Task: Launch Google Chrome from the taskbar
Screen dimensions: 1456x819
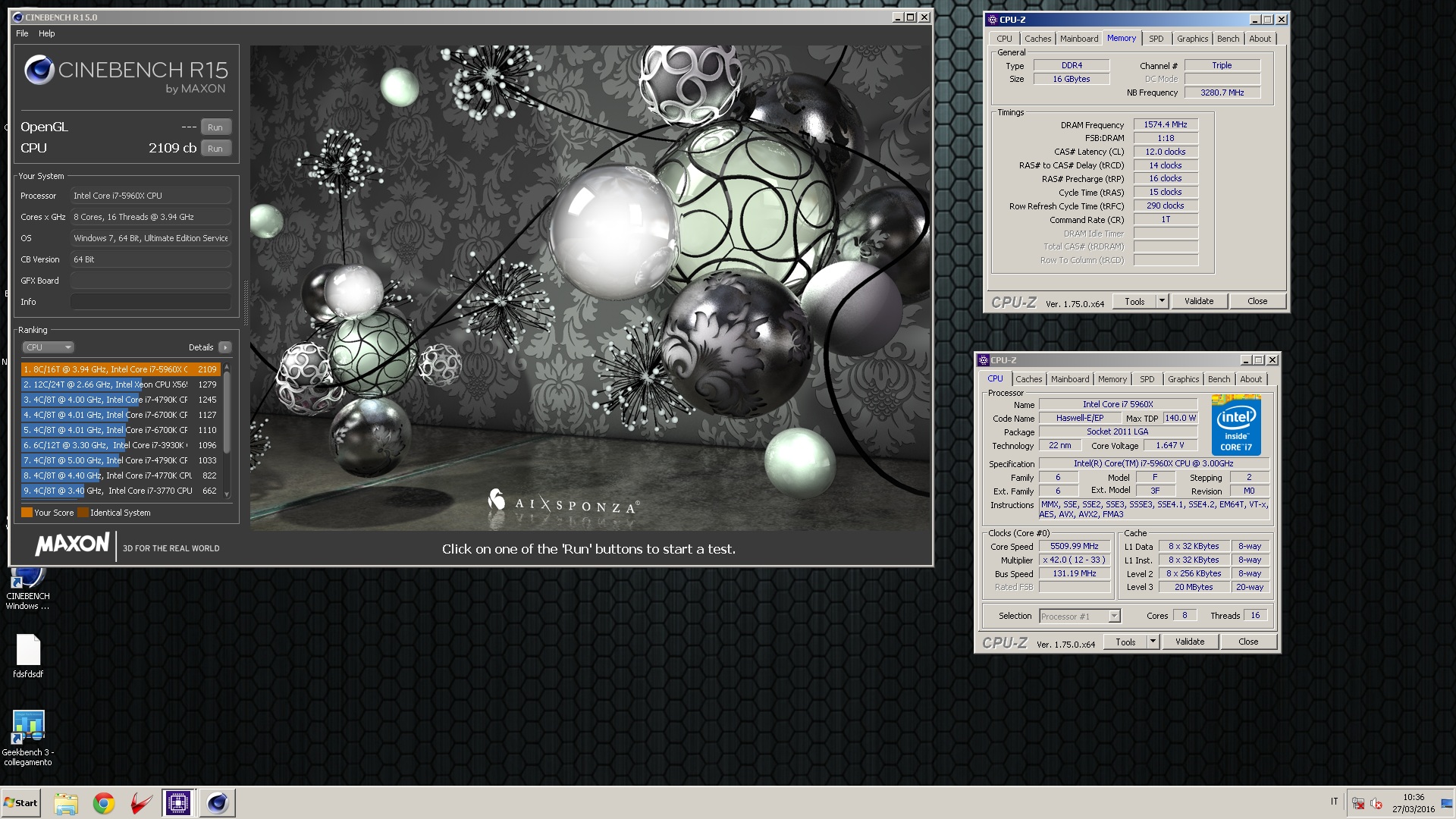Action: pos(104,803)
